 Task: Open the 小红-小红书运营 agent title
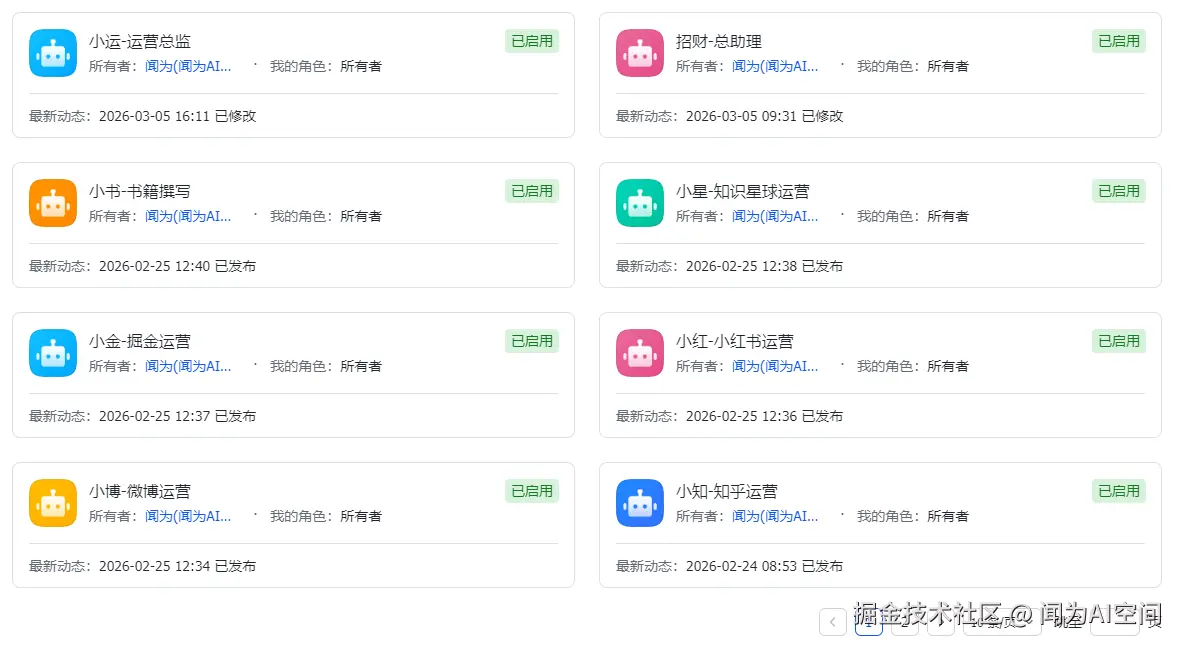(x=734, y=342)
